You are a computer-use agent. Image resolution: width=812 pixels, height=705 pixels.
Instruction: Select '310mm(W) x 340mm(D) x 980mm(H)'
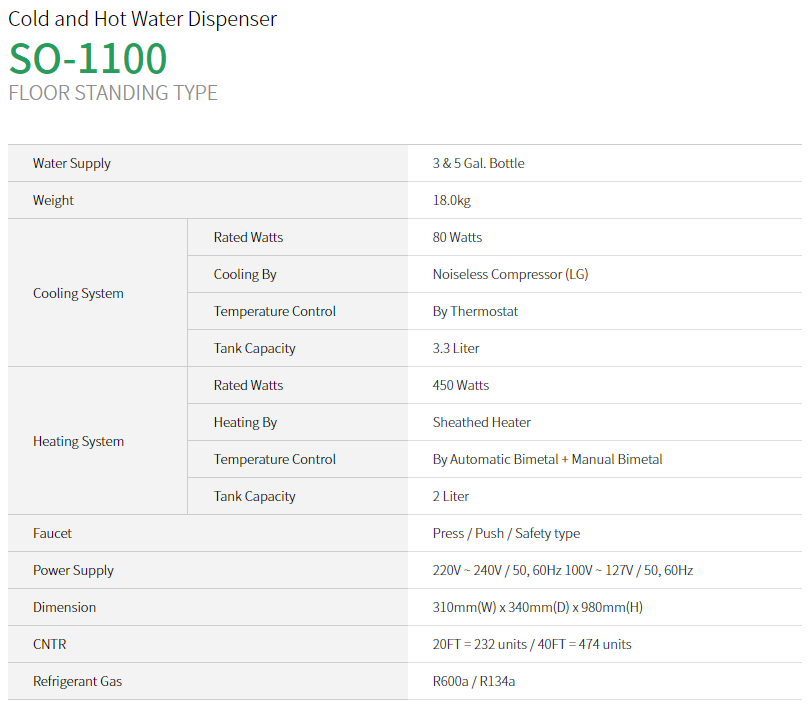(x=538, y=608)
